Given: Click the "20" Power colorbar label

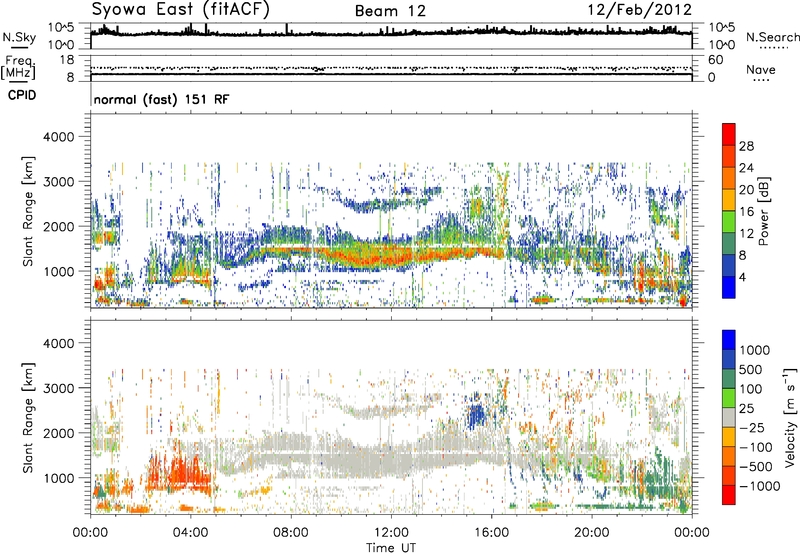Looking at the screenshot, I should coord(746,190).
